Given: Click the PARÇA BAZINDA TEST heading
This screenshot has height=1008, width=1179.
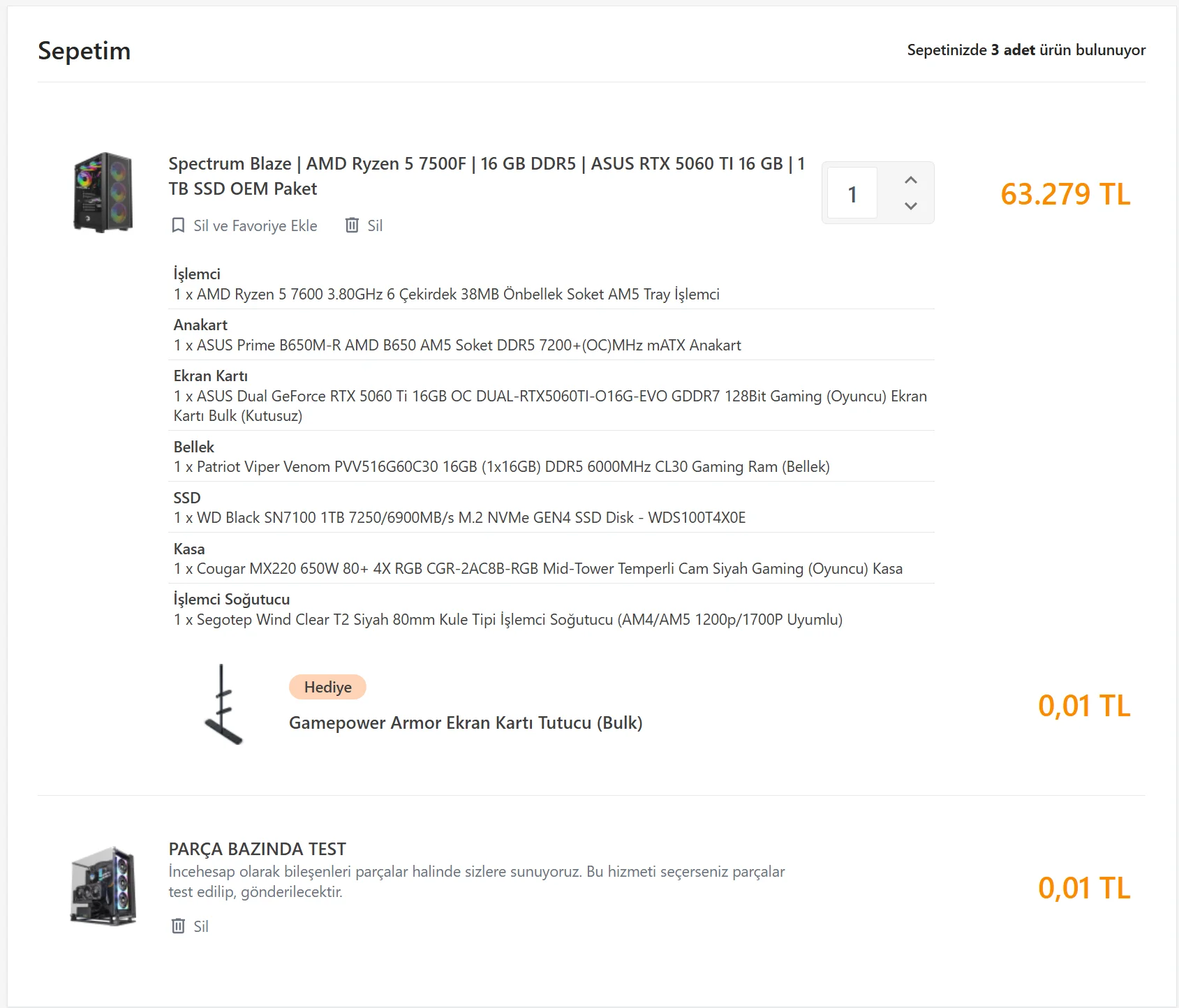Looking at the screenshot, I should click(x=257, y=849).
